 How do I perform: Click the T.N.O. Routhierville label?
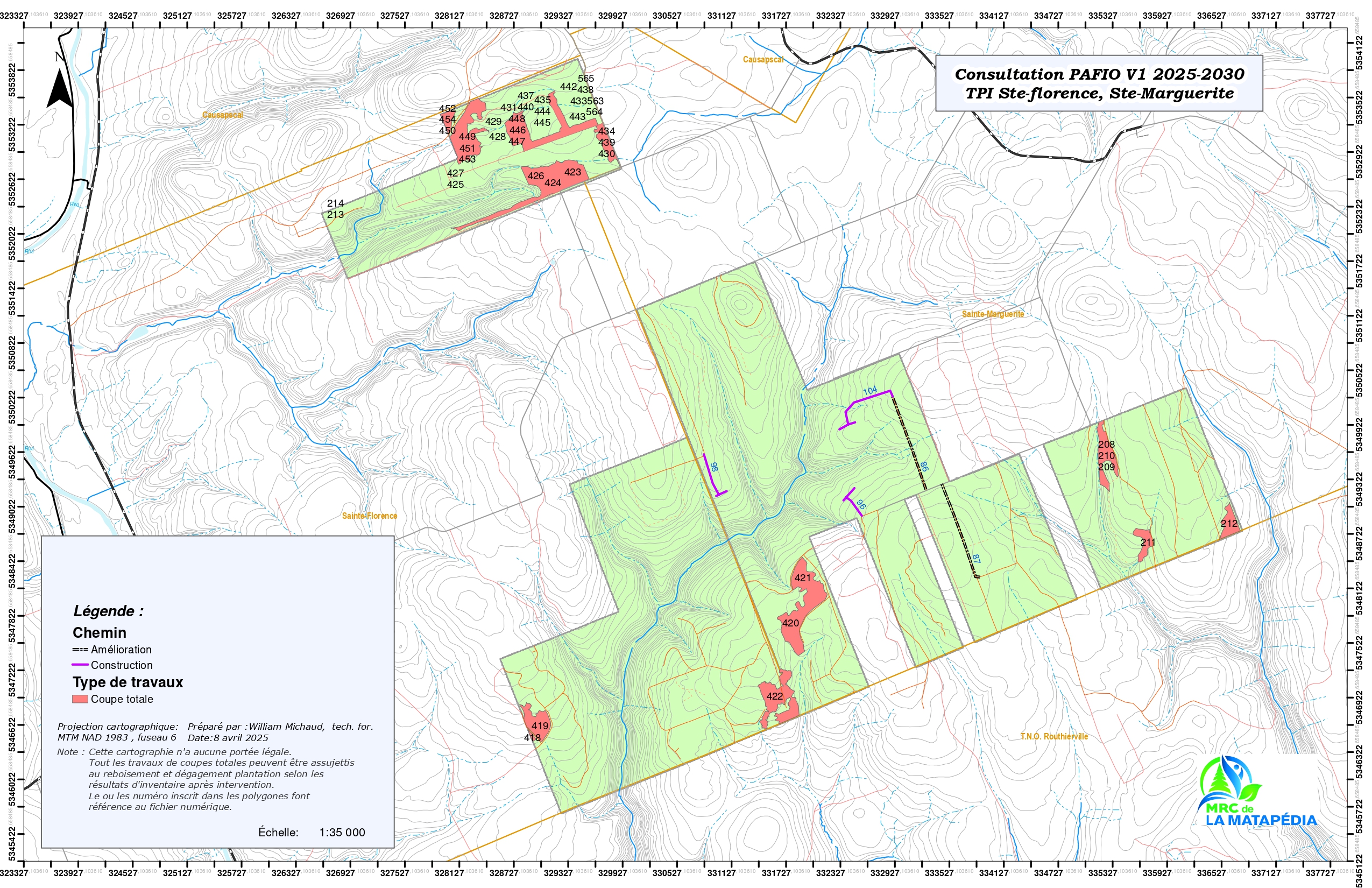[1054, 736]
